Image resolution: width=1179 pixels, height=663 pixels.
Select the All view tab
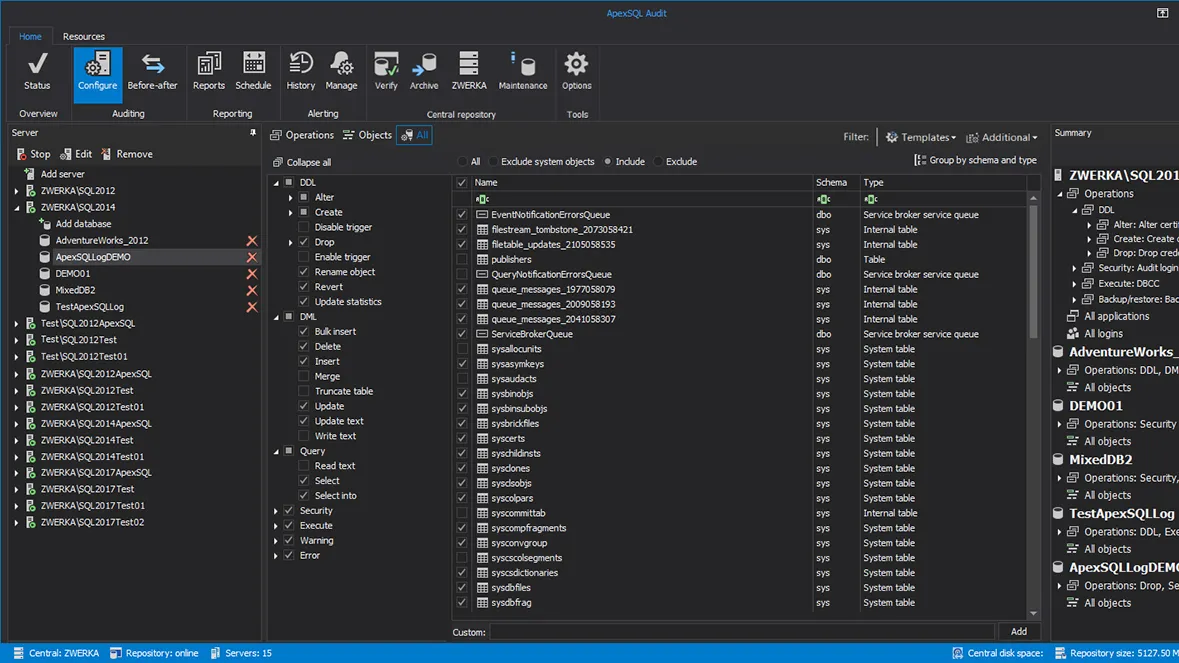(x=414, y=135)
